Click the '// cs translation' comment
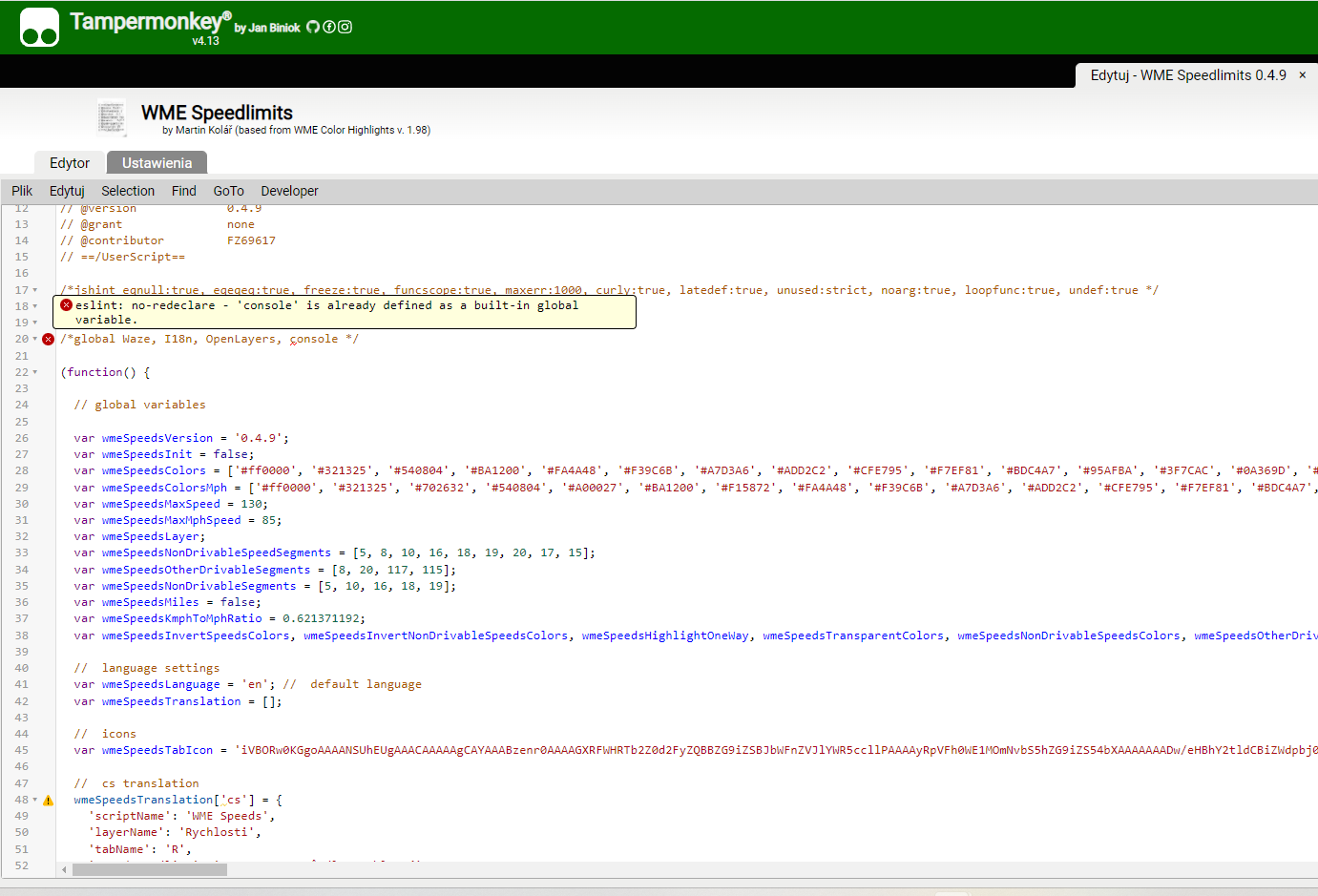 (x=136, y=783)
